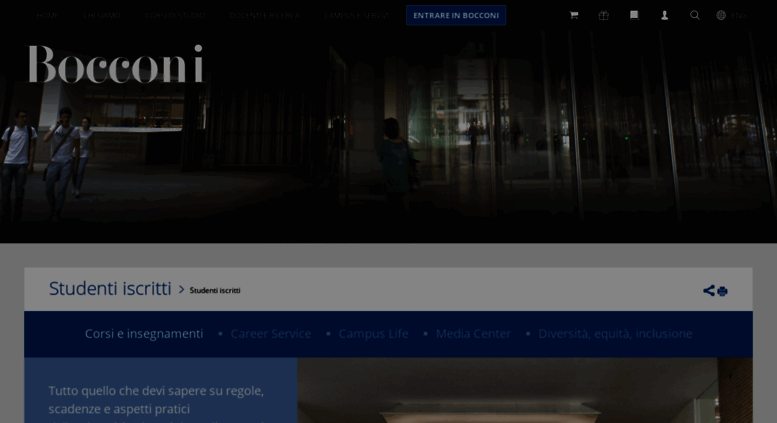This screenshot has height=423, width=777.
Task: Open the search magnifier icon
Action: pos(695,15)
